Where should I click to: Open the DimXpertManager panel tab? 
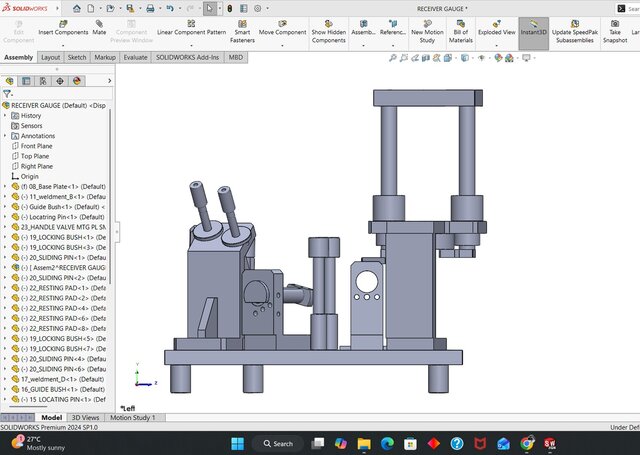[60, 81]
